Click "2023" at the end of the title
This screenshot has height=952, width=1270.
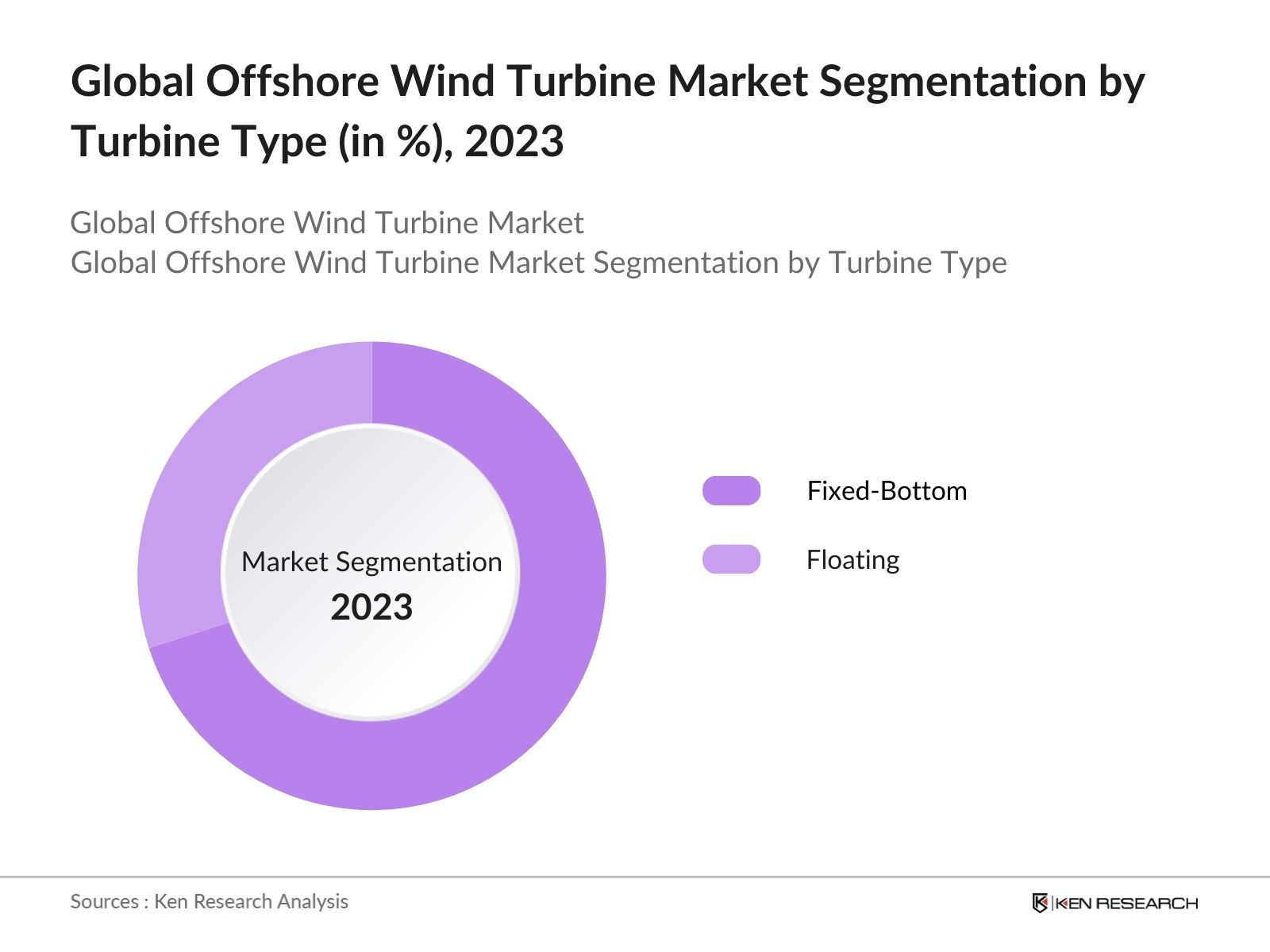(514, 142)
